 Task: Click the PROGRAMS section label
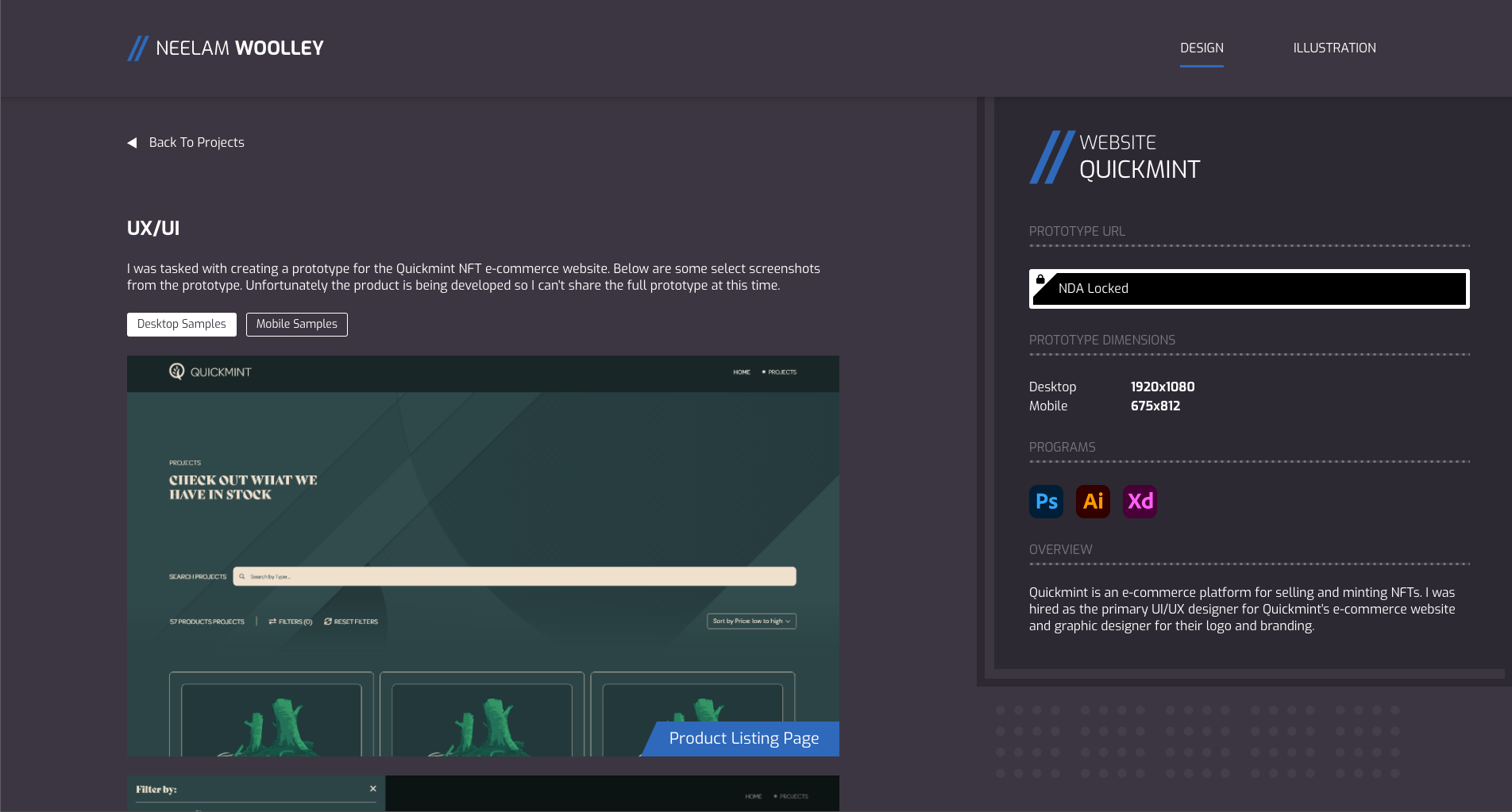(1063, 448)
